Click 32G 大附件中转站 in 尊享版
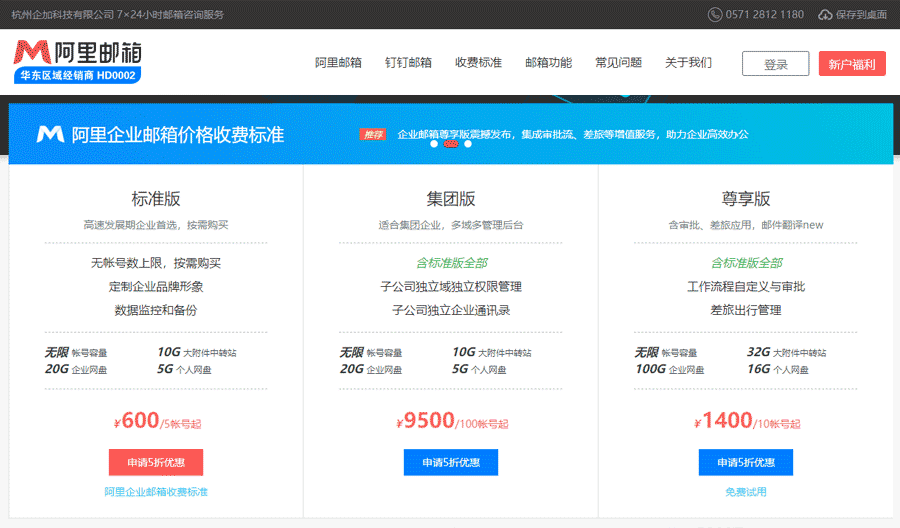Viewport: 900px width, 528px height. [786, 352]
